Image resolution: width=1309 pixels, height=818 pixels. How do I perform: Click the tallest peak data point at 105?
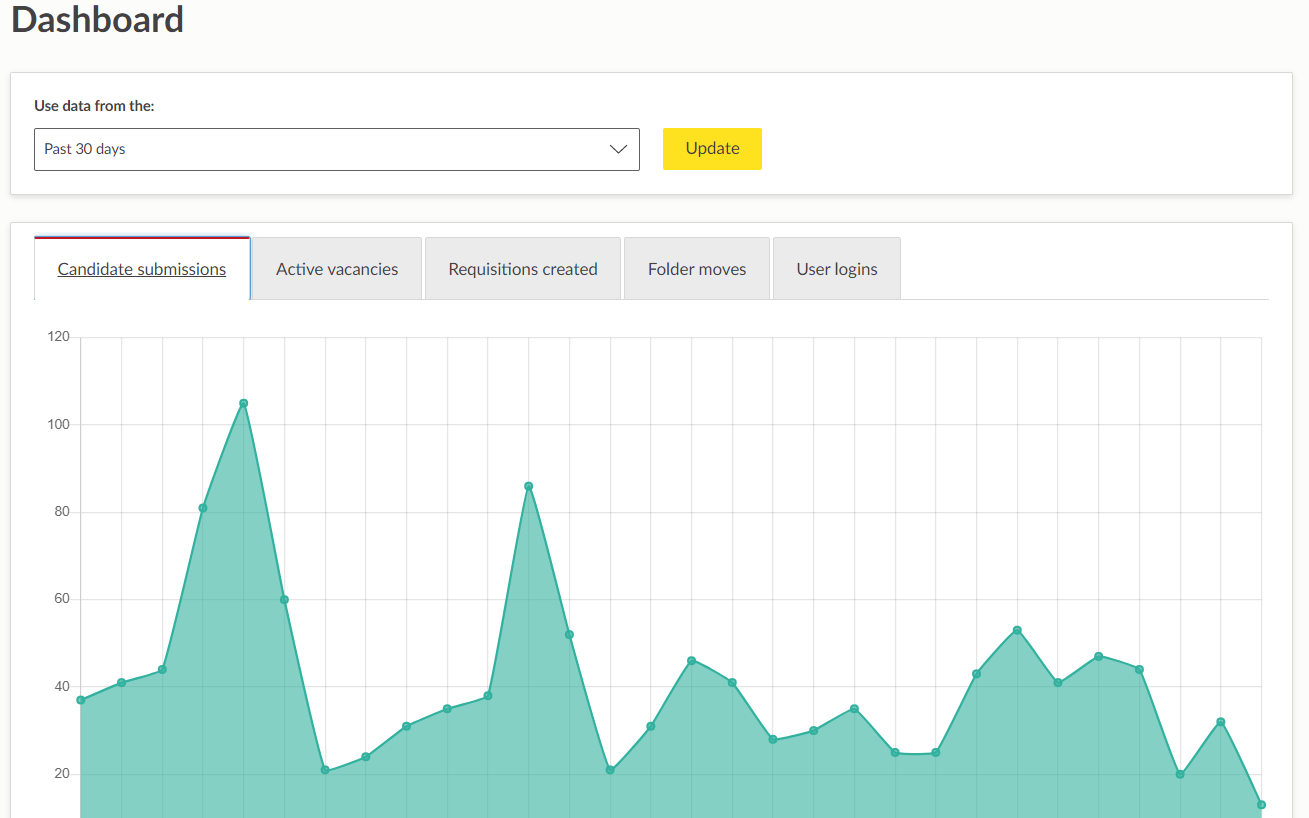[243, 403]
